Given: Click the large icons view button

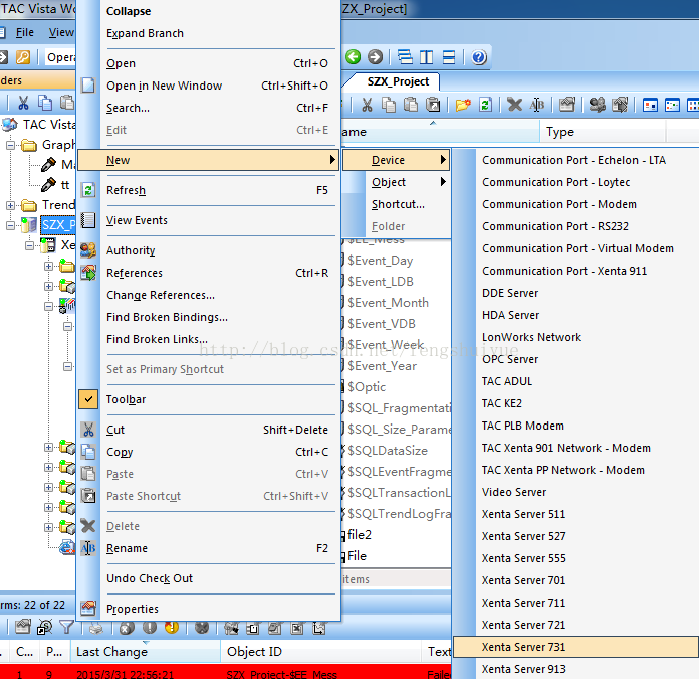Looking at the screenshot, I should coord(650,105).
